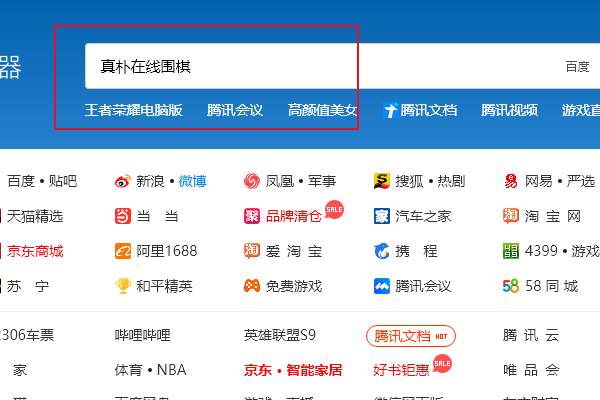Open the 凤凰 link
Viewport: 600px width, 400px height.
coord(280,181)
